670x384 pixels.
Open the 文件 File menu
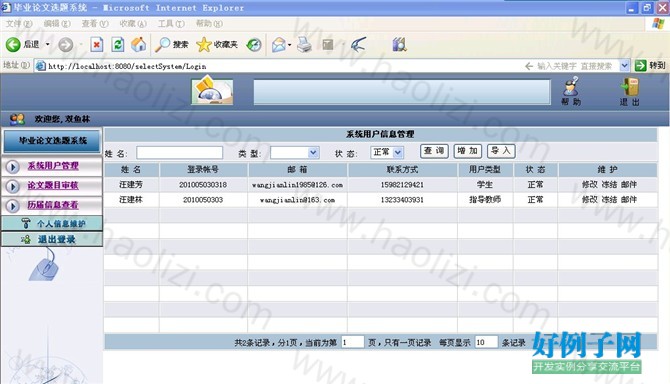click(x=18, y=23)
